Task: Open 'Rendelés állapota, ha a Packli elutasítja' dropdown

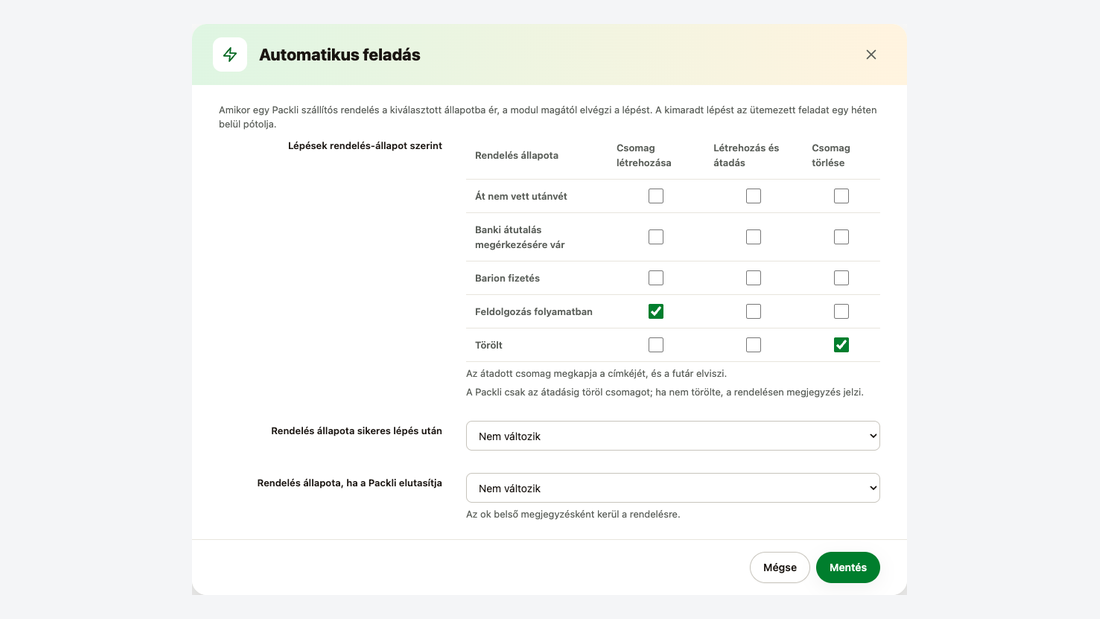Action: click(673, 488)
